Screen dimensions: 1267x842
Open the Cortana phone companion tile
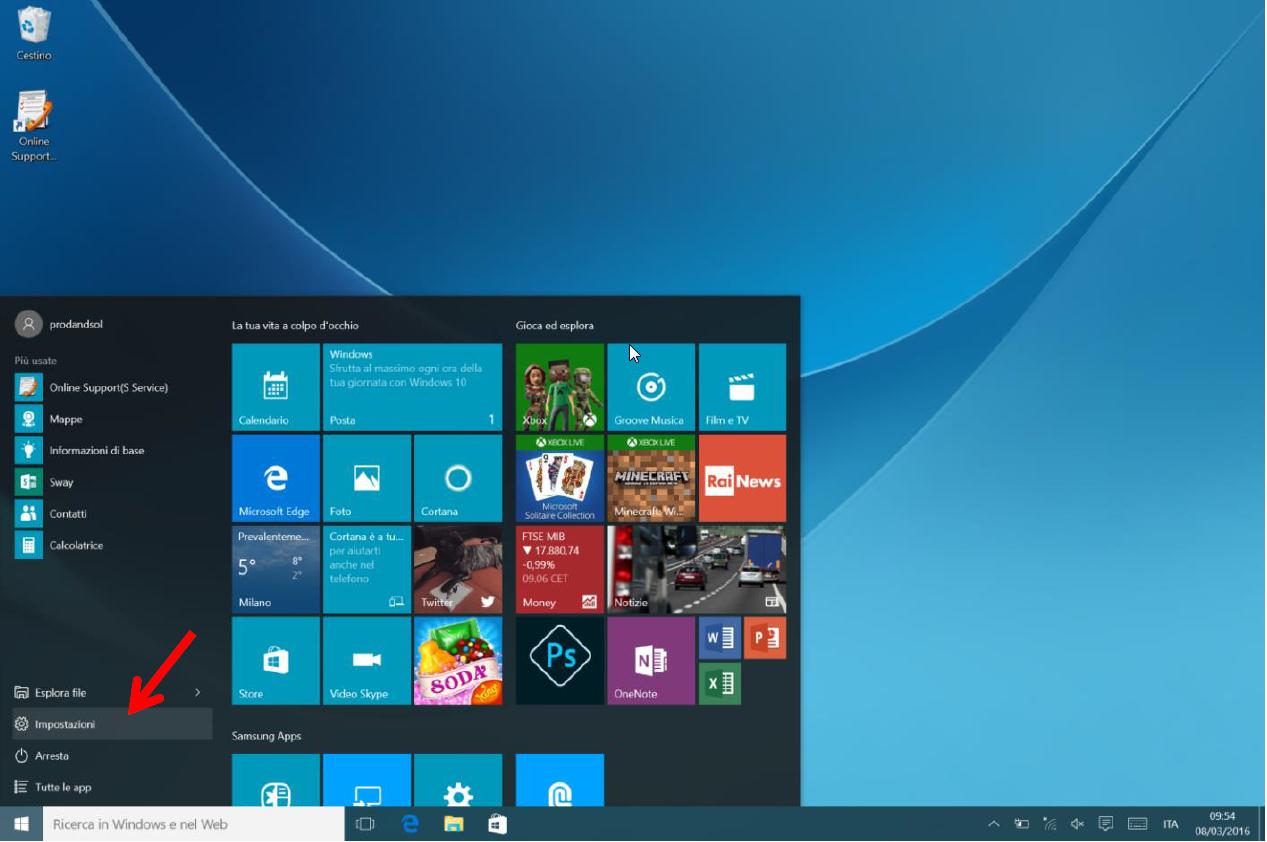coord(367,569)
